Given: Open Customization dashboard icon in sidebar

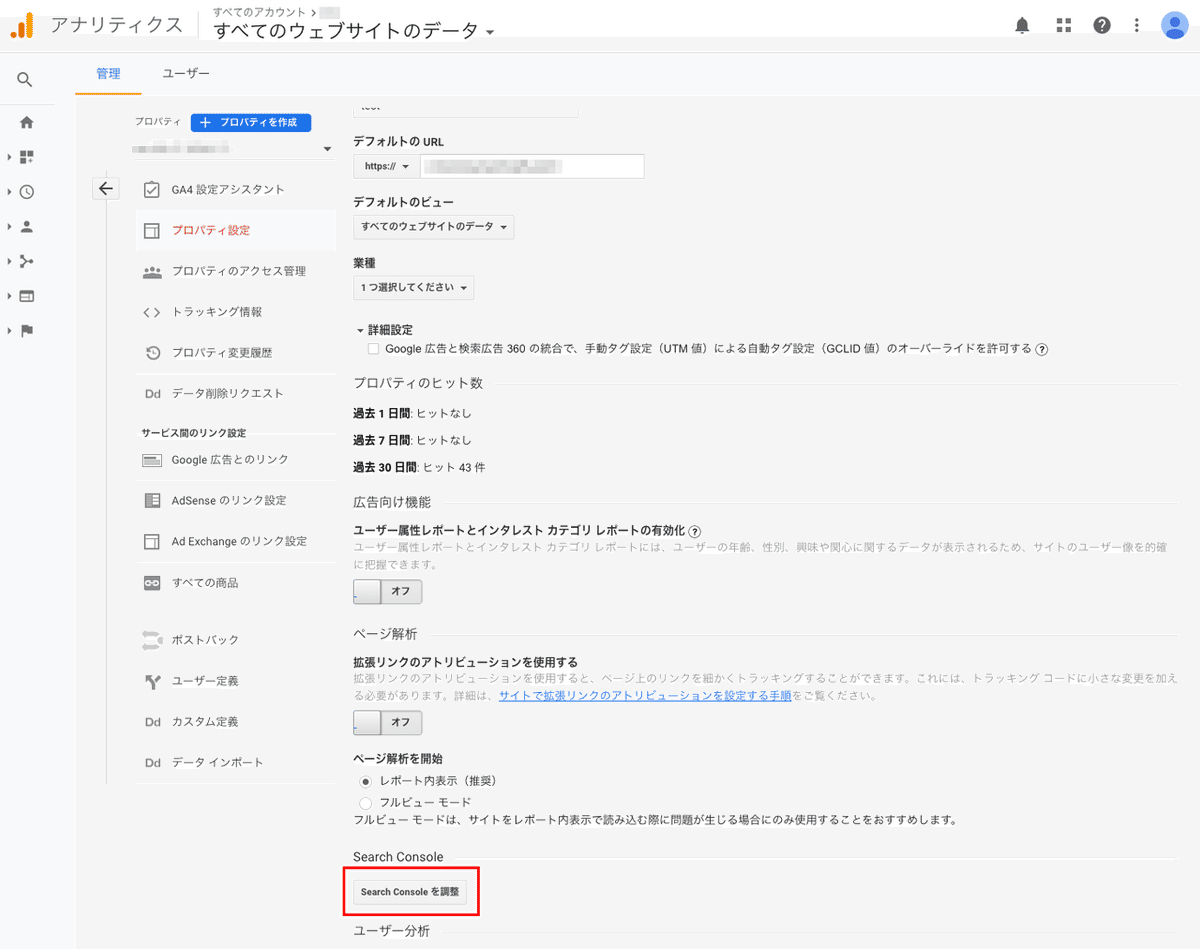Looking at the screenshot, I should point(27,157).
